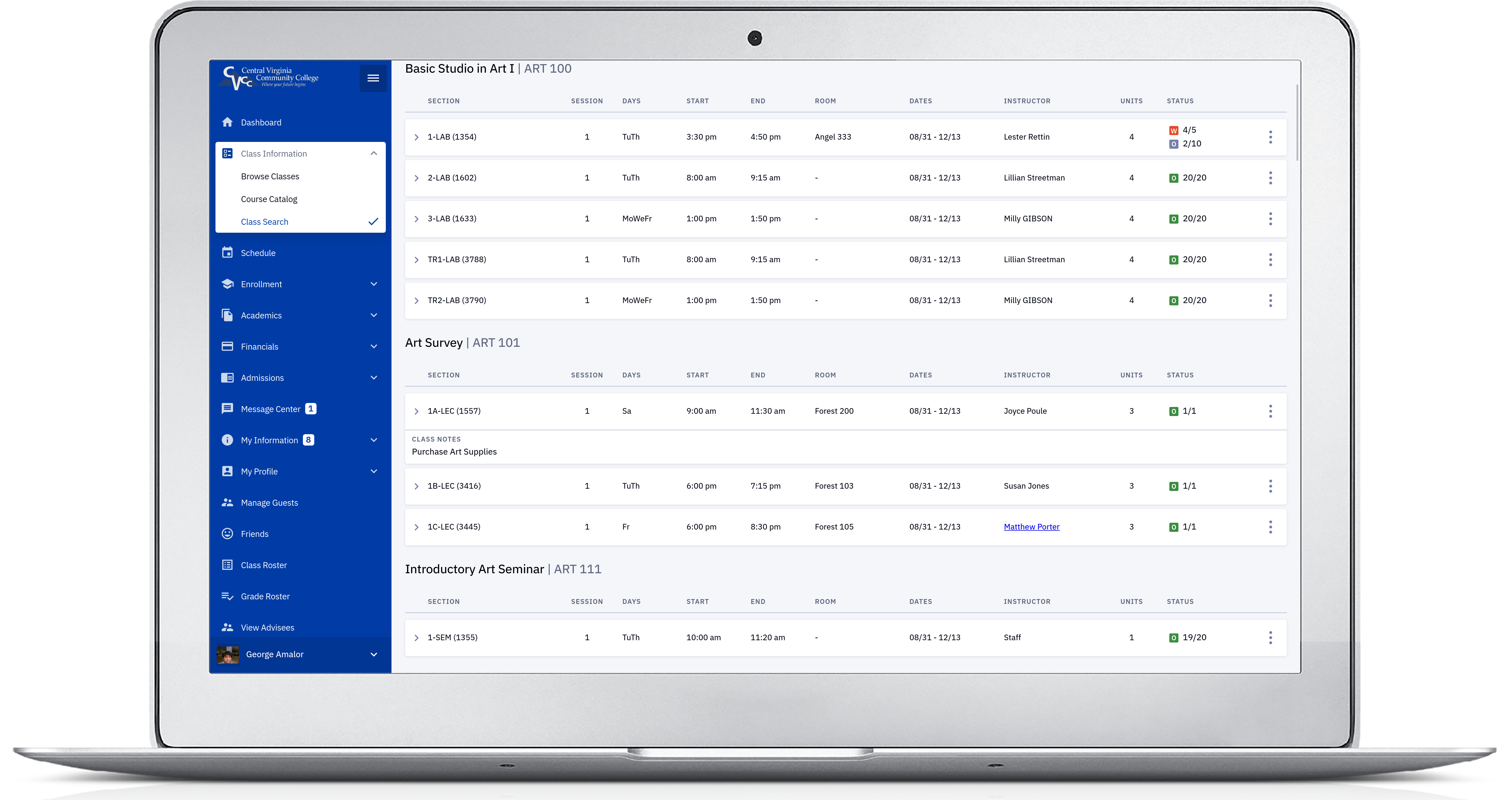Click the My Profile person icon
The image size is (1512, 800).
tap(227, 471)
